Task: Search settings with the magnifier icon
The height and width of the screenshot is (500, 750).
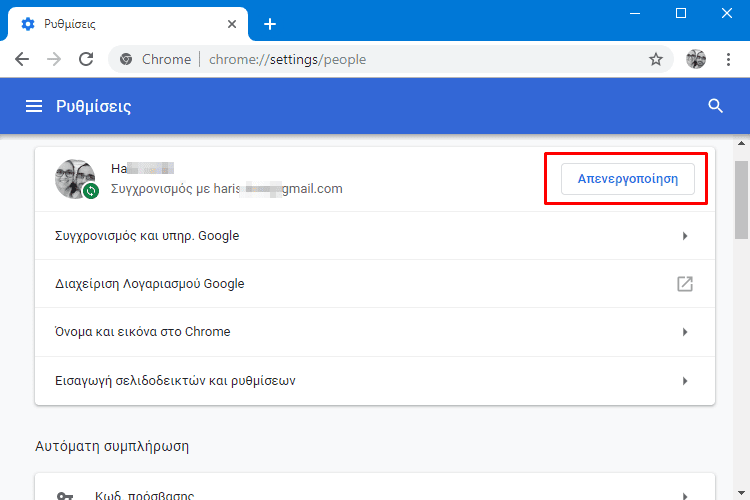Action: coord(716,106)
